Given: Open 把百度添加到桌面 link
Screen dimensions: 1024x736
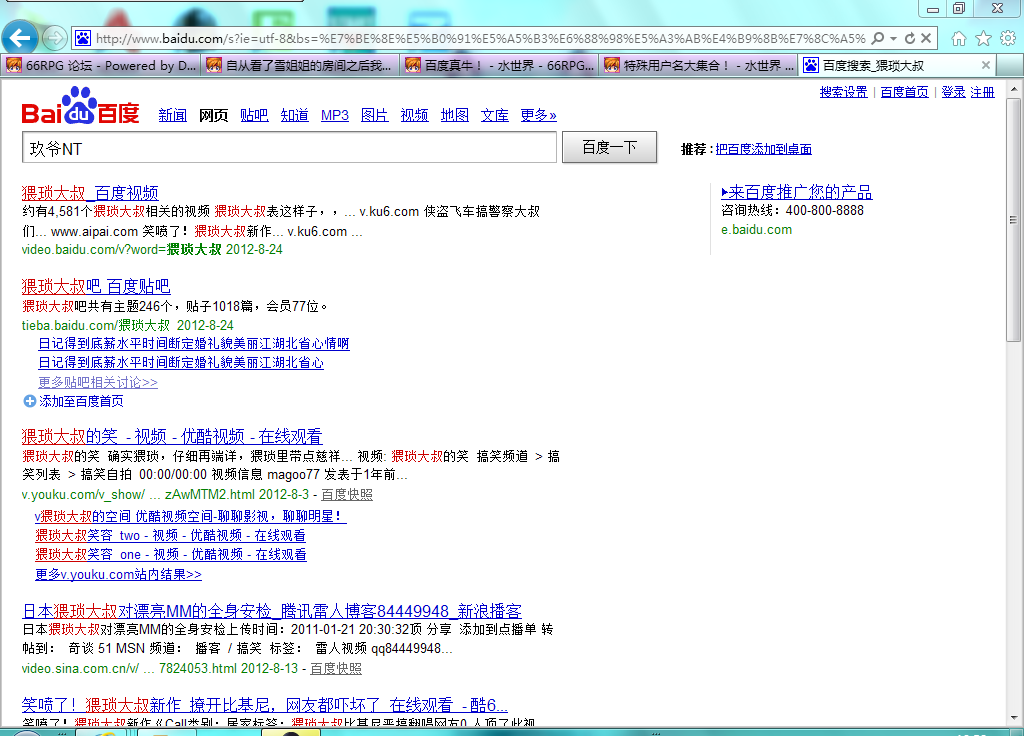Looking at the screenshot, I should (763, 149).
